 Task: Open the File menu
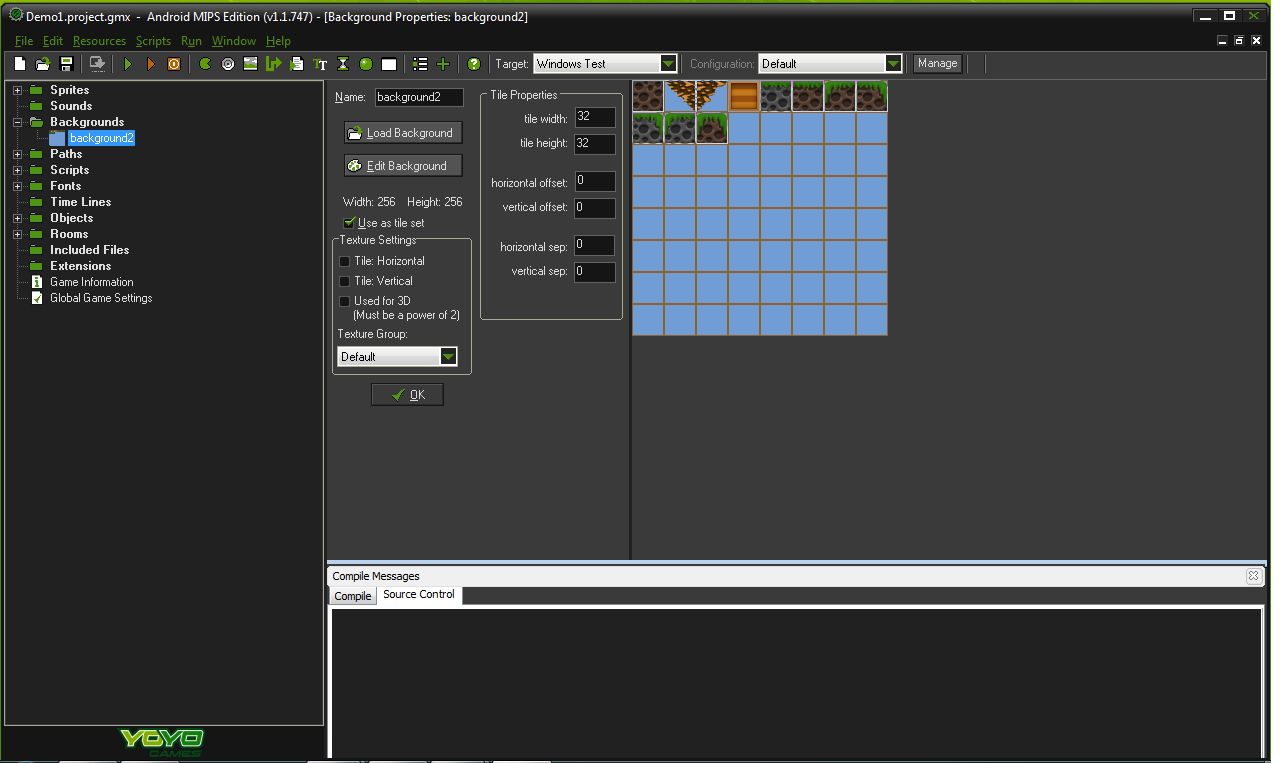[24, 41]
